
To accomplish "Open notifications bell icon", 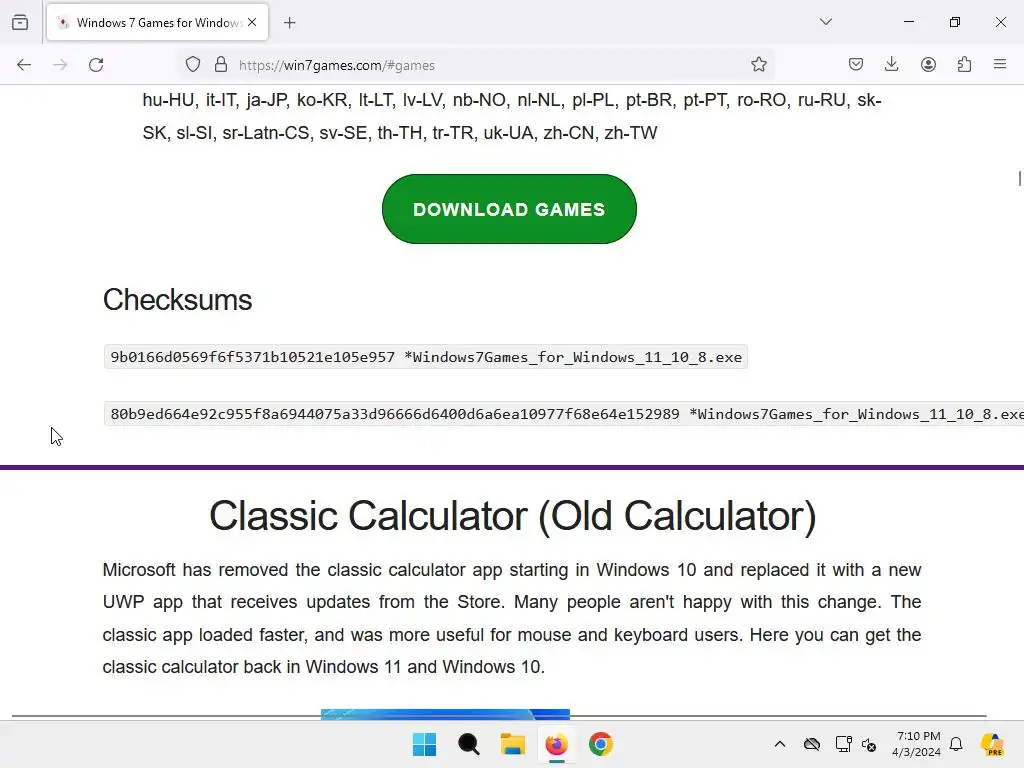I will tap(956, 744).
